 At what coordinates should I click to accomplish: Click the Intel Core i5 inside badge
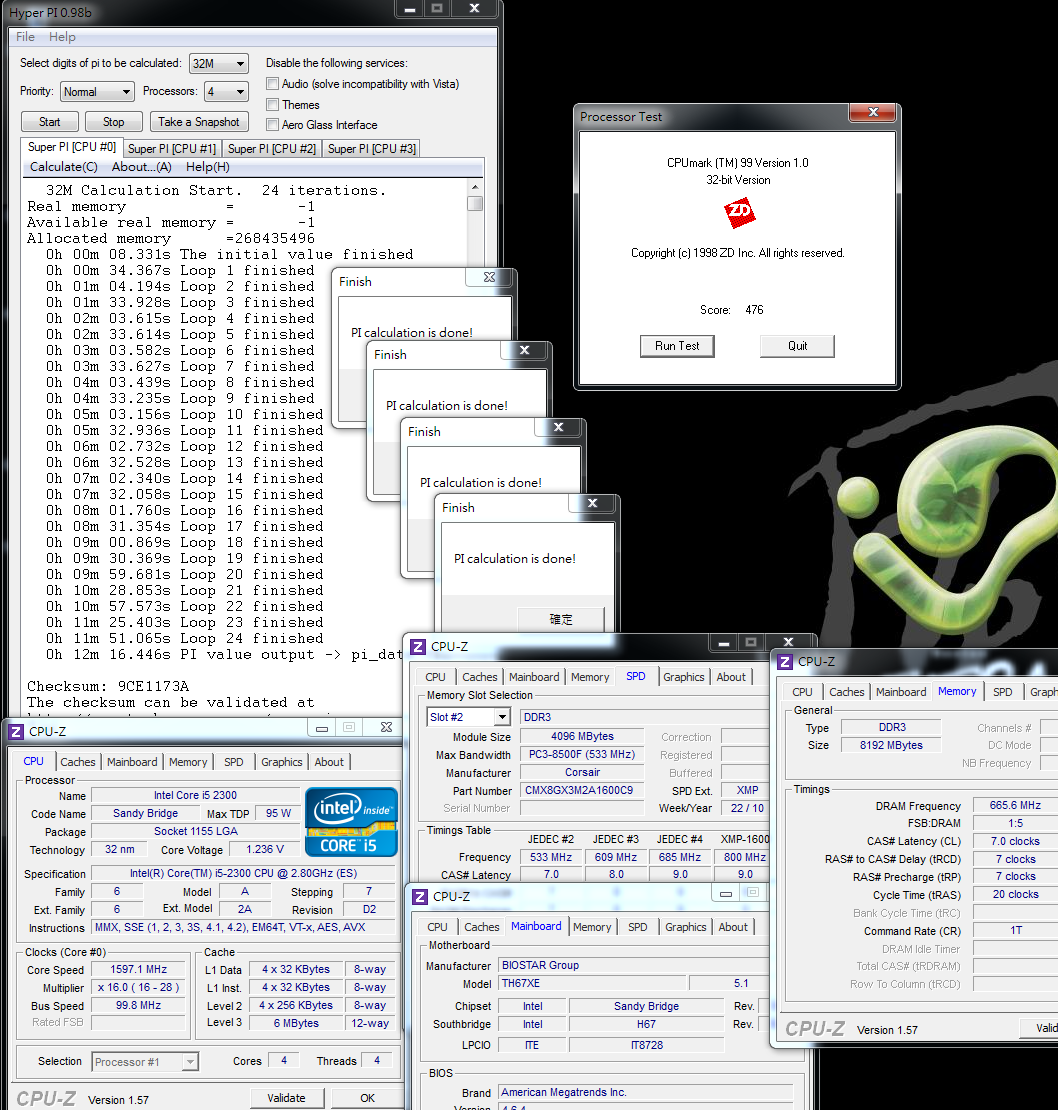pos(351,822)
